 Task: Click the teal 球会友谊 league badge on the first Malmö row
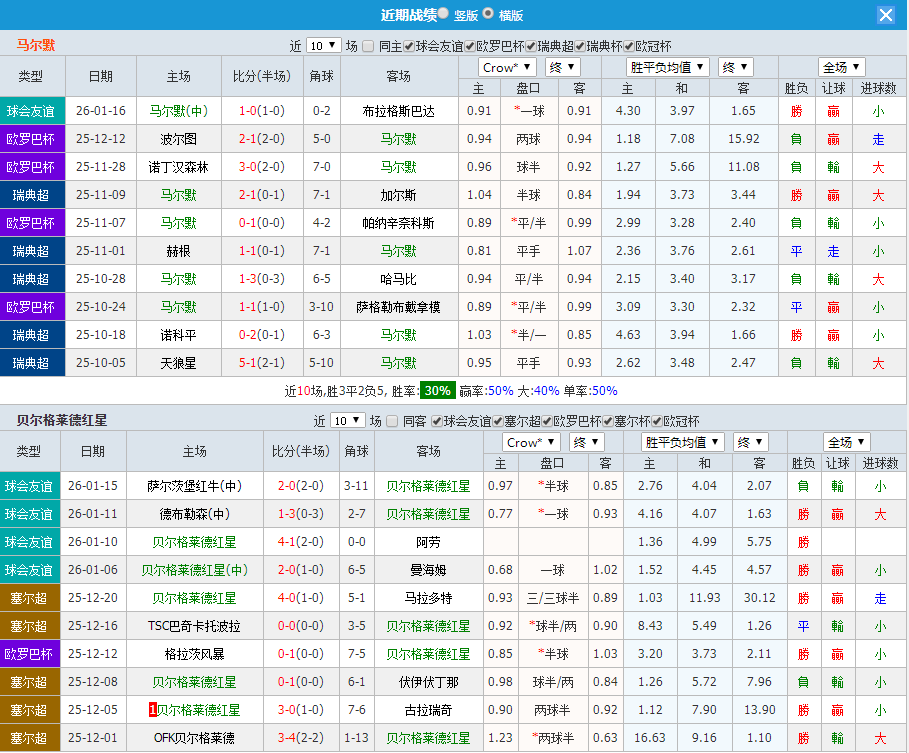pos(32,111)
